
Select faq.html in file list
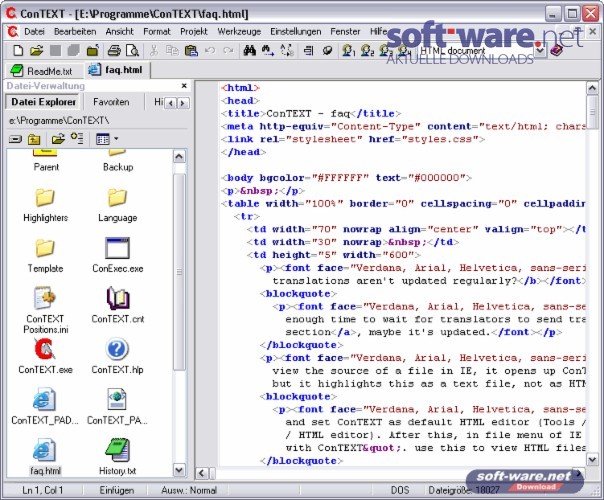(45, 457)
